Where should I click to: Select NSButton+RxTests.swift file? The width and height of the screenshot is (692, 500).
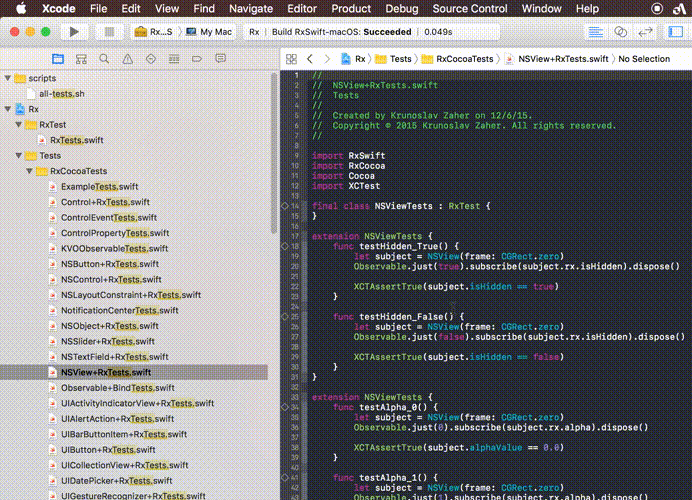point(109,264)
